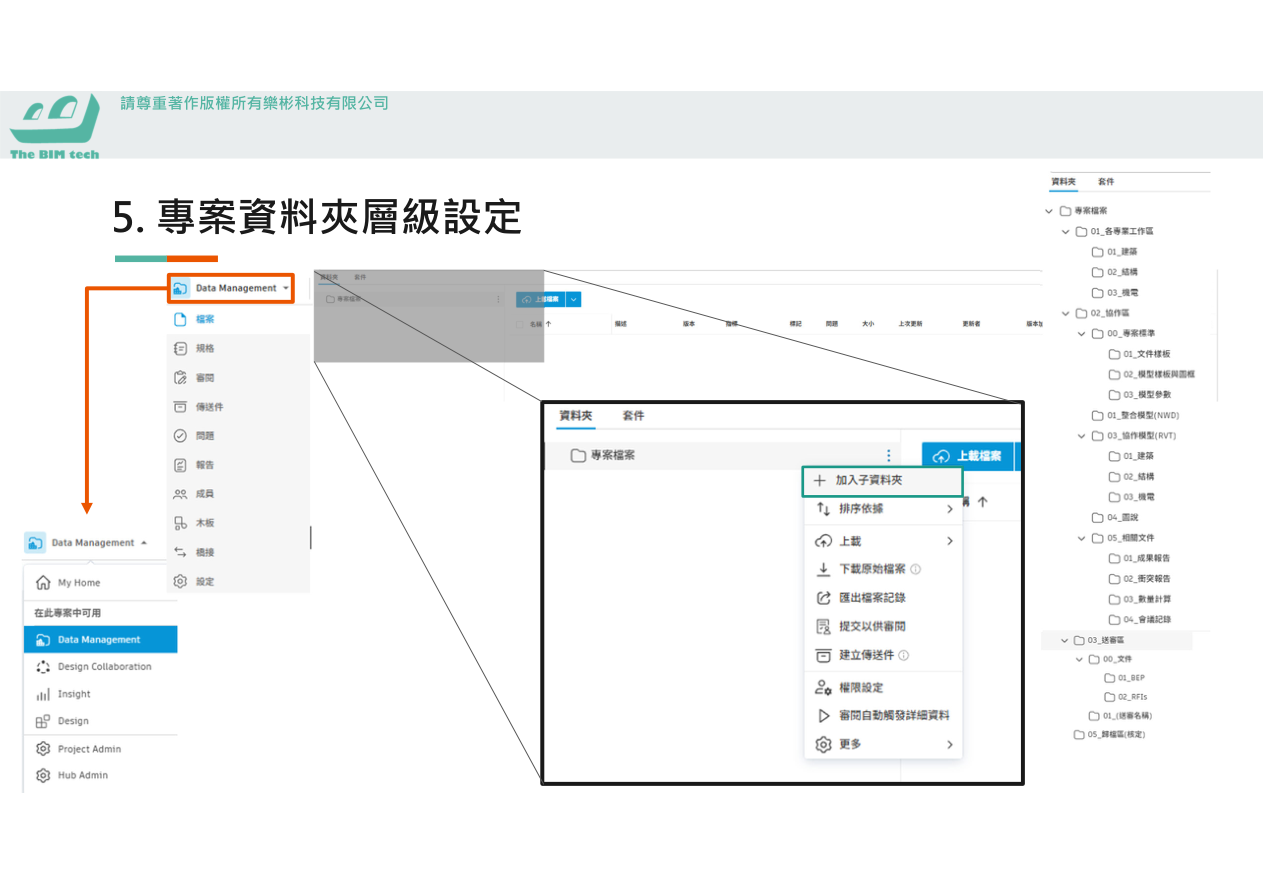Collapse 專案檔案 root in right tree

[x=1049, y=211]
